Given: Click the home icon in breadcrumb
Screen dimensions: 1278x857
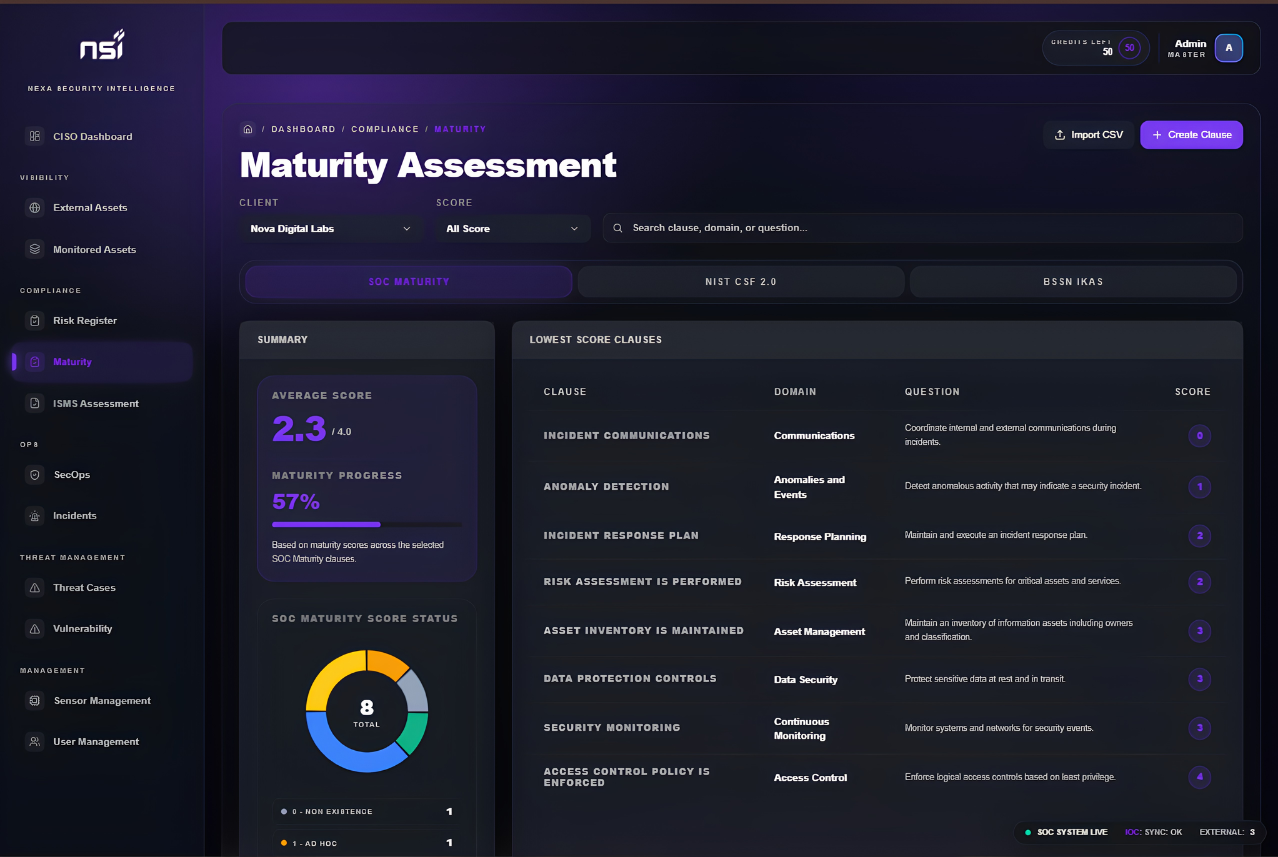Looking at the screenshot, I should (x=248, y=129).
